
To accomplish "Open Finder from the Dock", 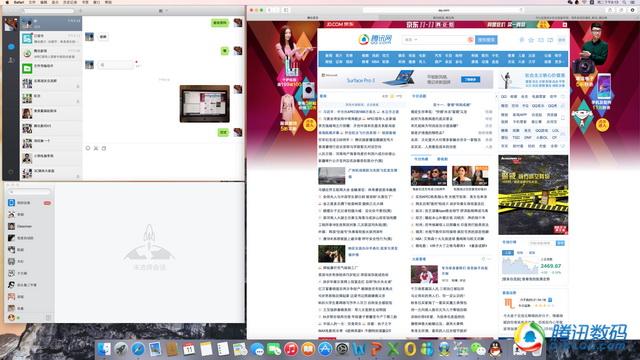I will coord(103,349).
